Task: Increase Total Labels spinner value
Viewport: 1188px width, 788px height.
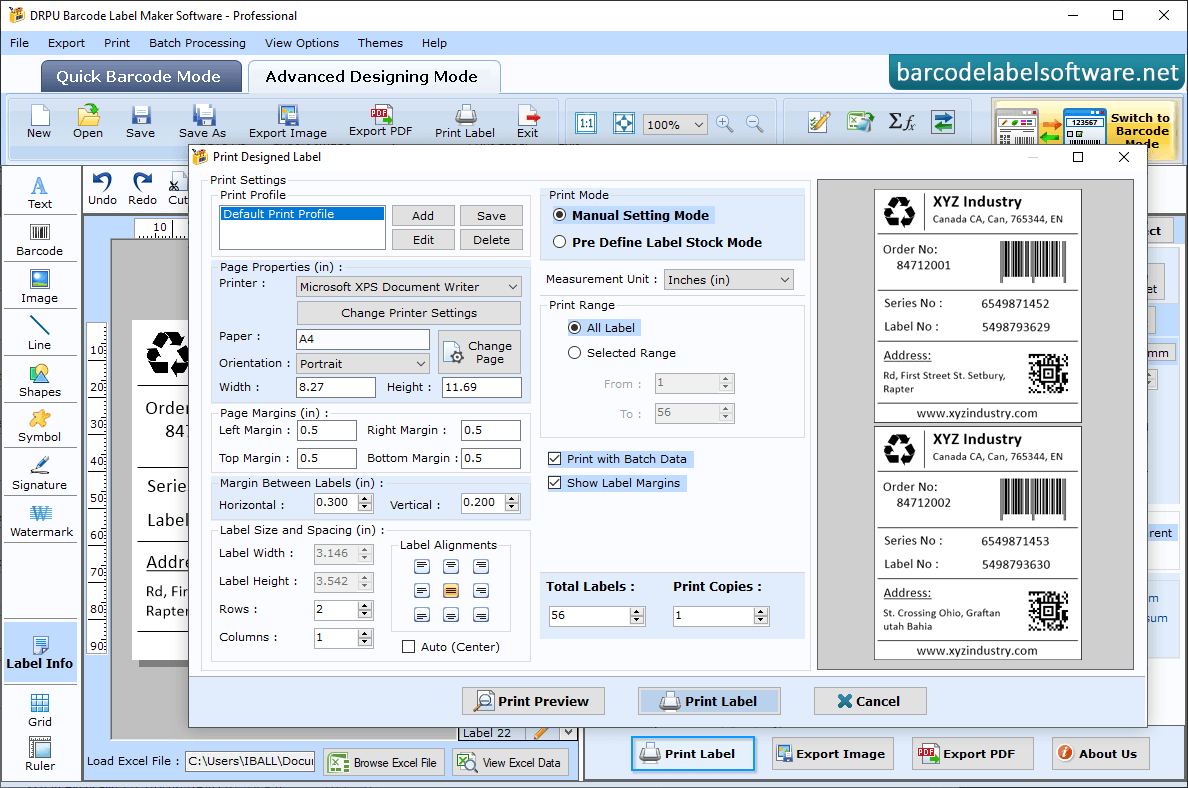Action: [x=637, y=611]
